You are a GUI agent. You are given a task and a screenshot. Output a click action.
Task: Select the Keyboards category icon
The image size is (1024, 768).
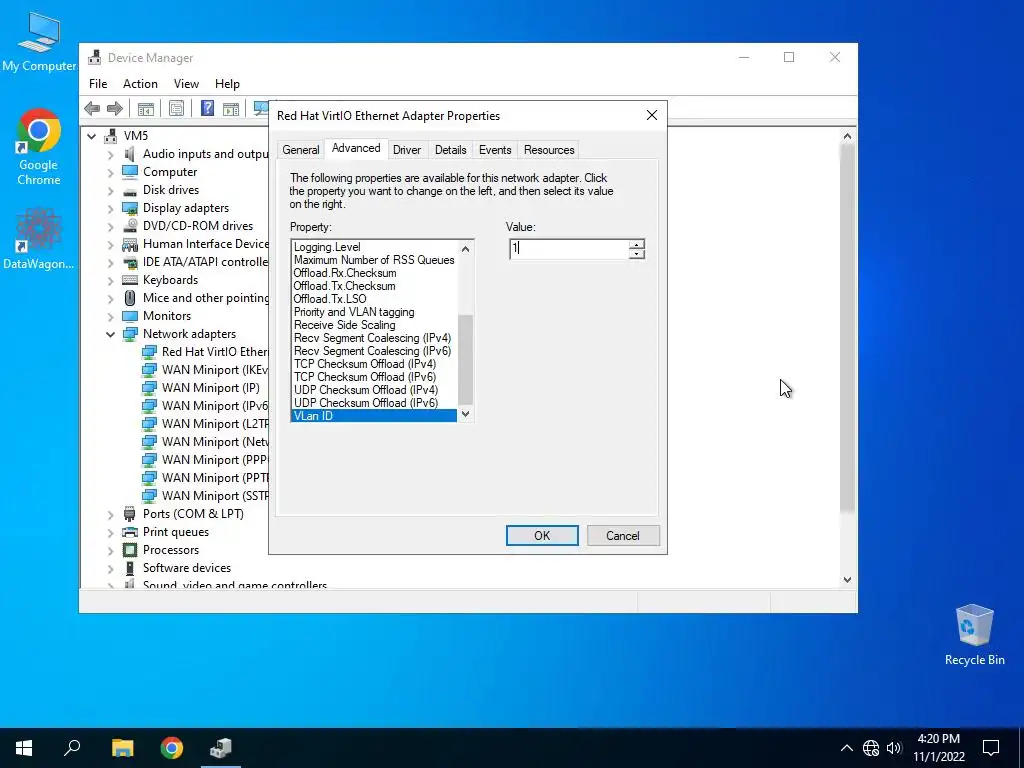pos(130,280)
